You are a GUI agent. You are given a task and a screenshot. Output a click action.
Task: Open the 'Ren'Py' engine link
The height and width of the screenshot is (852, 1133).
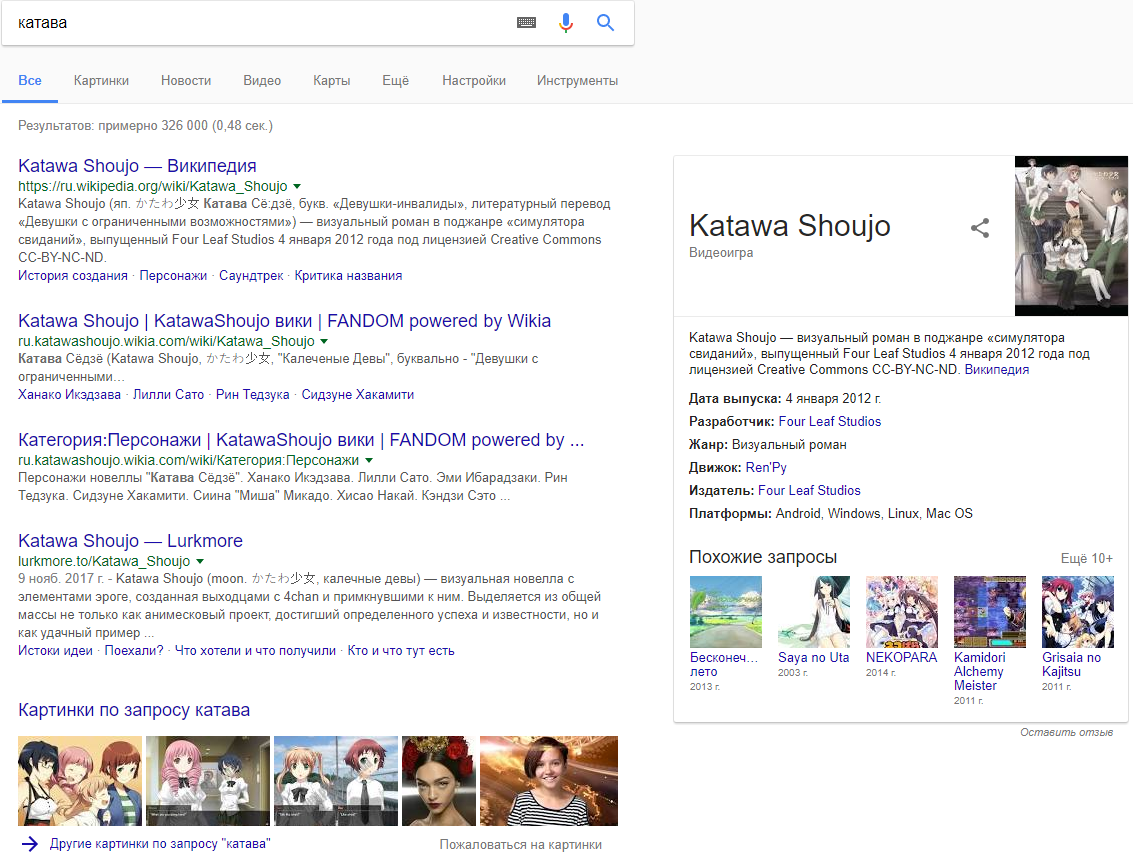click(x=766, y=468)
